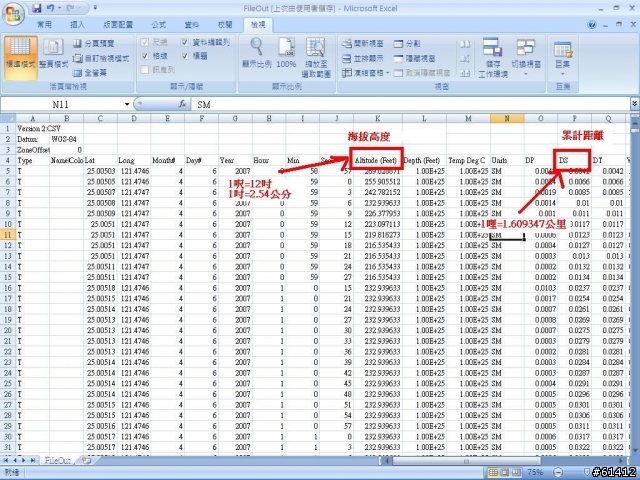Click 分割 to split the window
640x480 pixels.
pos(407,43)
